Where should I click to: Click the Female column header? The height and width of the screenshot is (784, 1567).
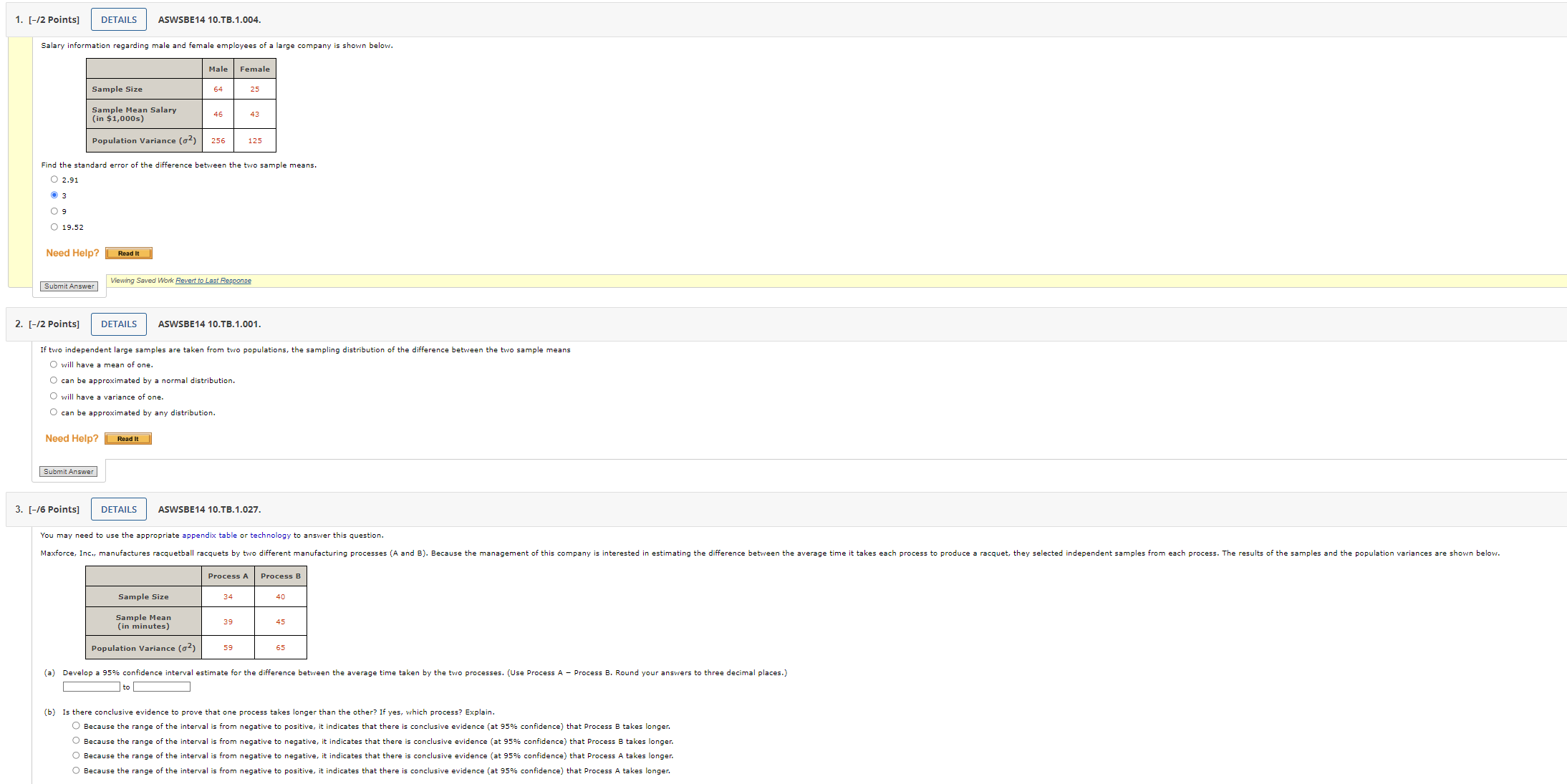coord(255,69)
